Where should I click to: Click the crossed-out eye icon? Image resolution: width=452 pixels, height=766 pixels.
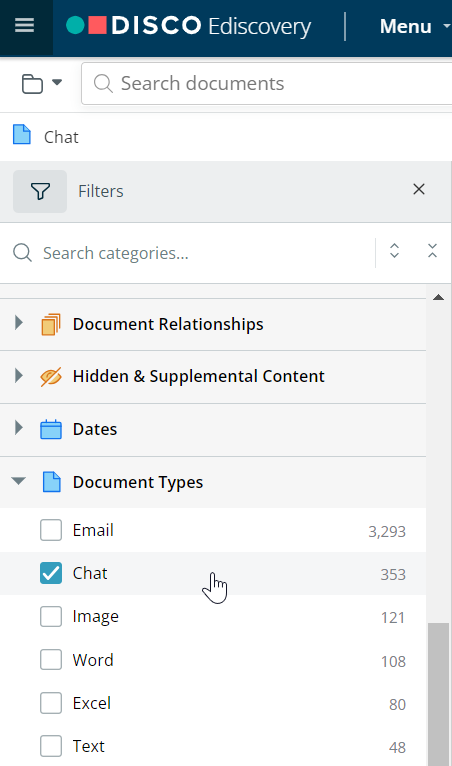click(x=51, y=377)
